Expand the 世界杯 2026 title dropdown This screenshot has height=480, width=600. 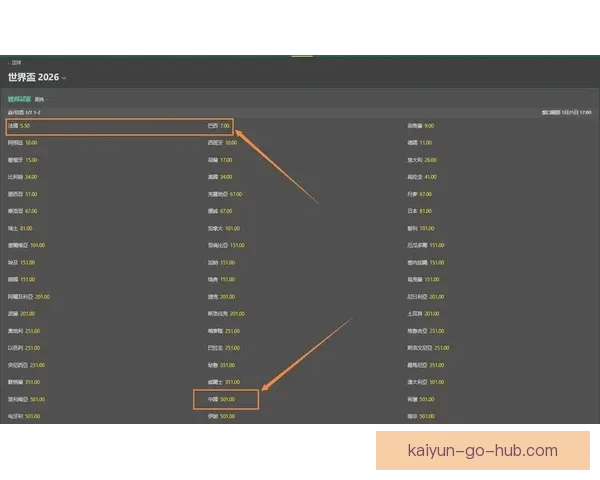click(x=65, y=78)
